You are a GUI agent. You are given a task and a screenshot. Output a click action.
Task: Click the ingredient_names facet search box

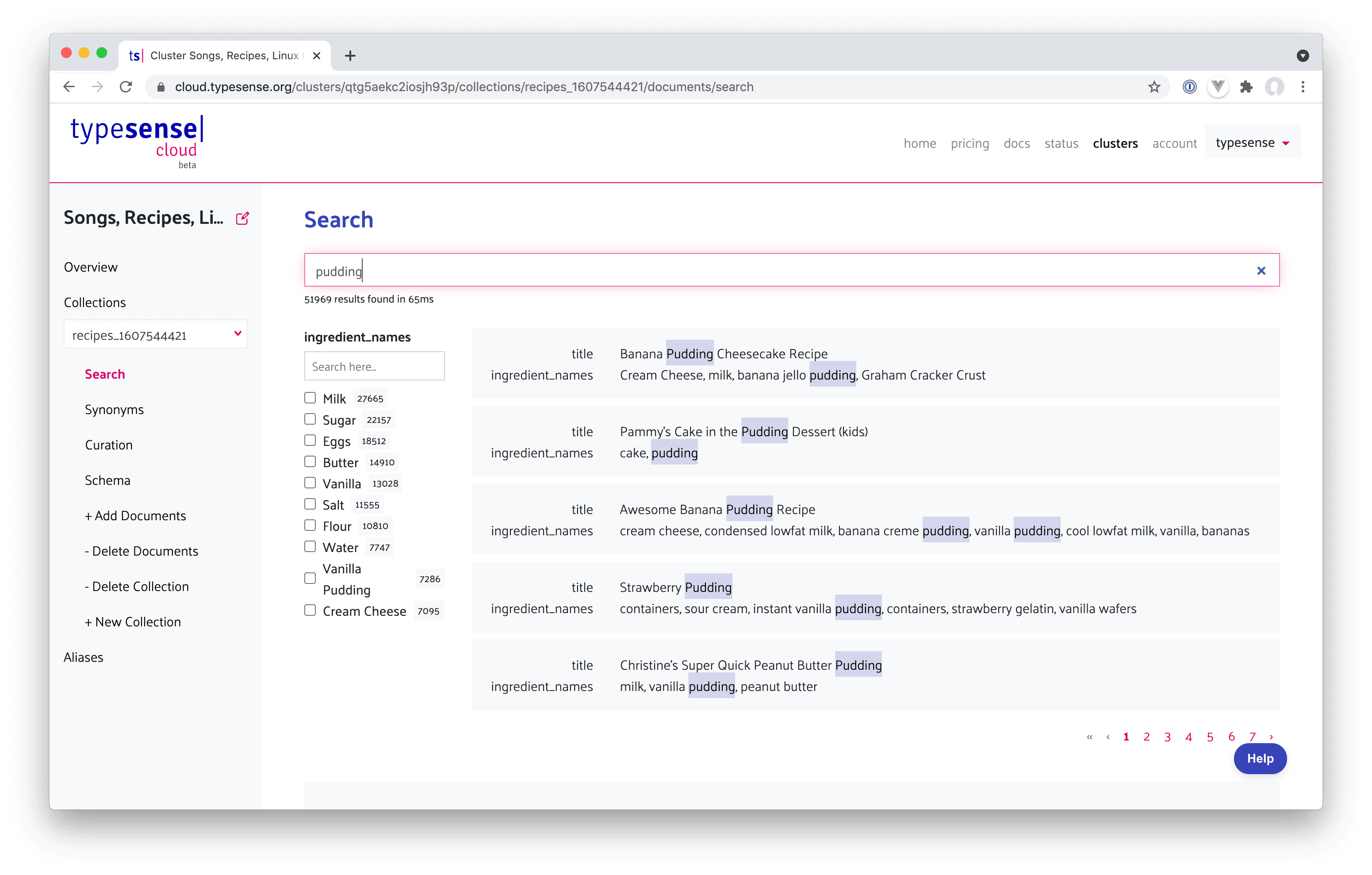374,366
